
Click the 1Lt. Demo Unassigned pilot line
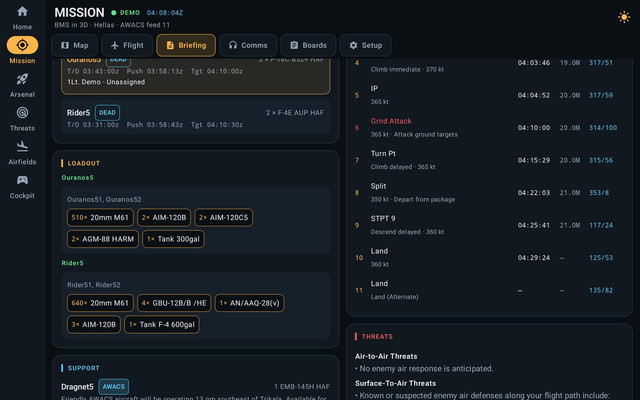pyautogui.click(x=106, y=82)
